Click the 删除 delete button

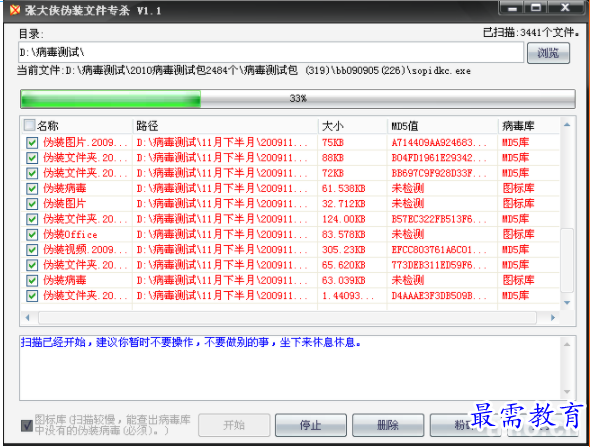(x=388, y=425)
